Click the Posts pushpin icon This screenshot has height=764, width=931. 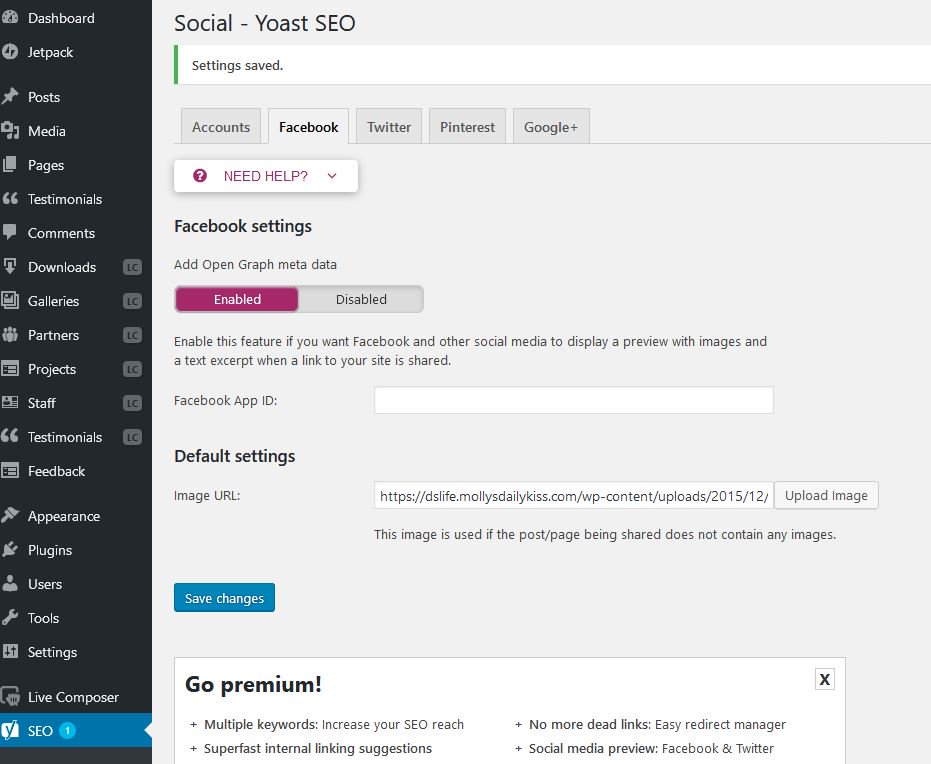(x=10, y=97)
